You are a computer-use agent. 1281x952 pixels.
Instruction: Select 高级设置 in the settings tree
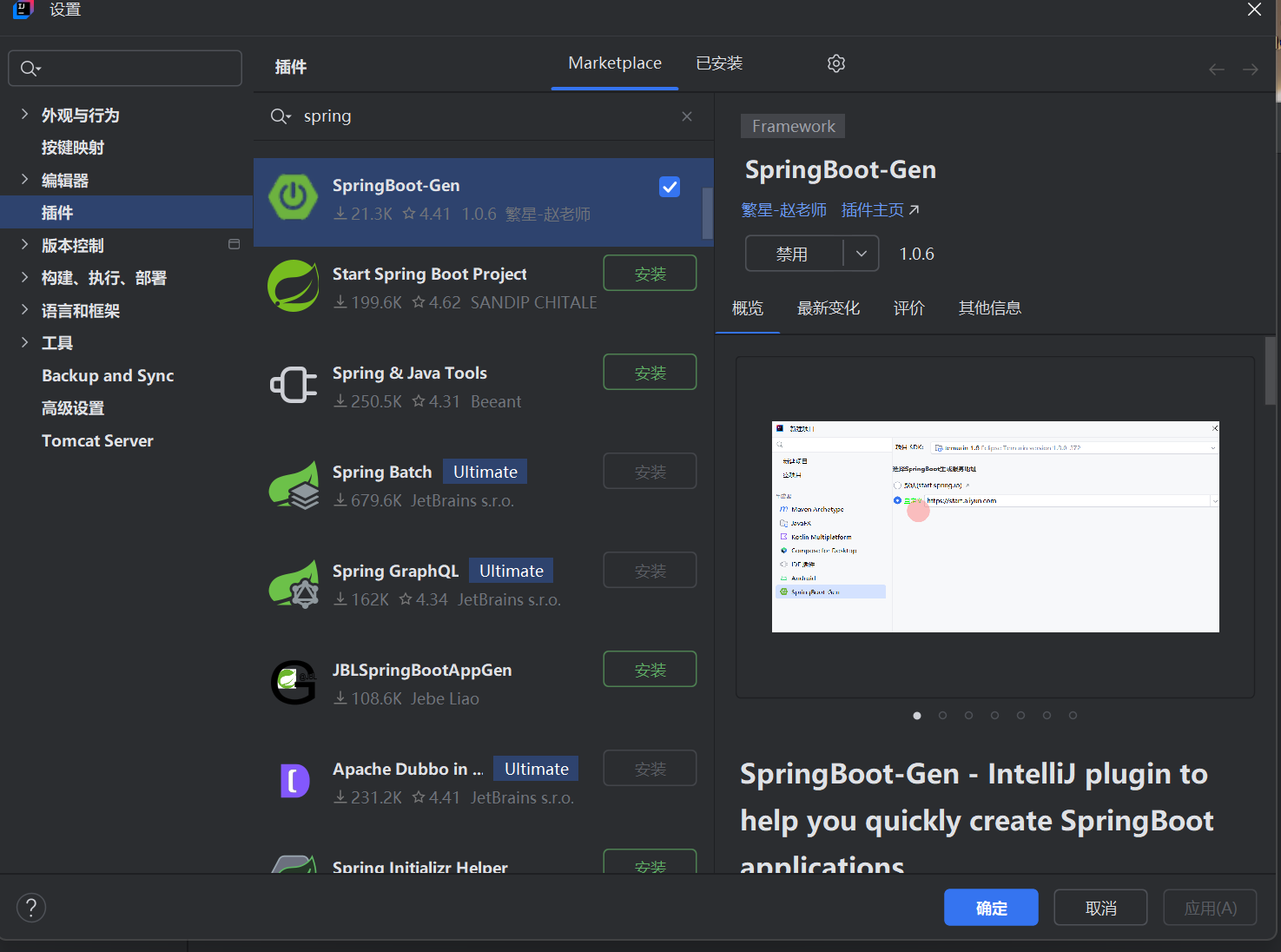(x=126, y=408)
